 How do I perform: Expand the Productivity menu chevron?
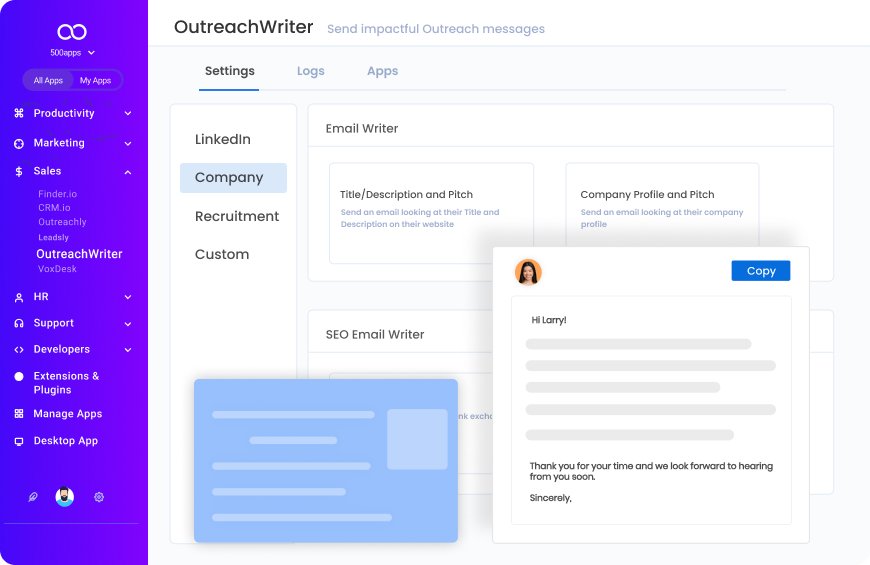pos(128,114)
